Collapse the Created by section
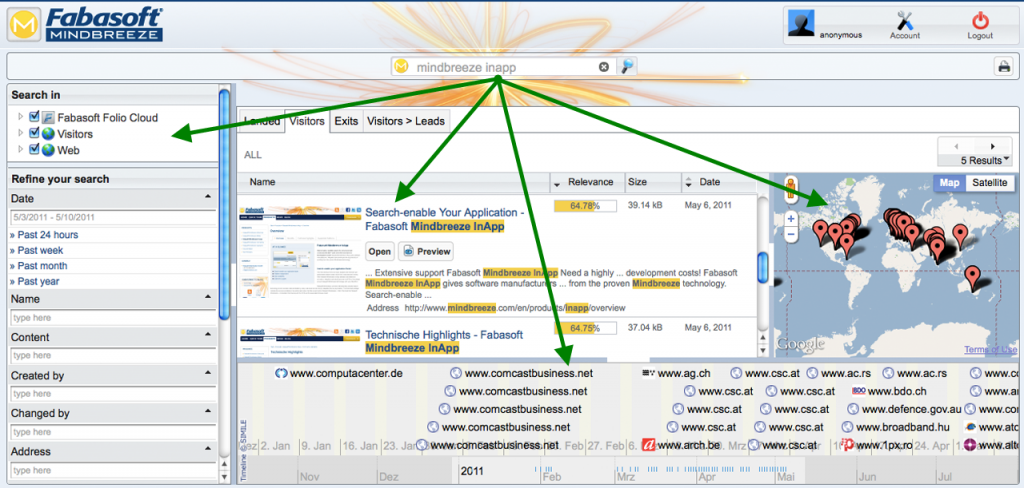This screenshot has width=1024, height=488. point(208,374)
